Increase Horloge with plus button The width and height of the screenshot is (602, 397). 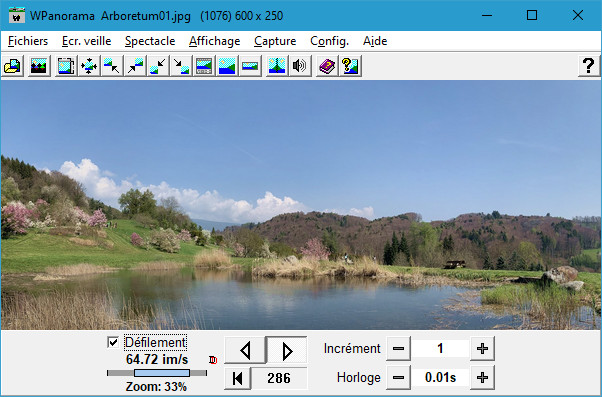tap(482, 378)
